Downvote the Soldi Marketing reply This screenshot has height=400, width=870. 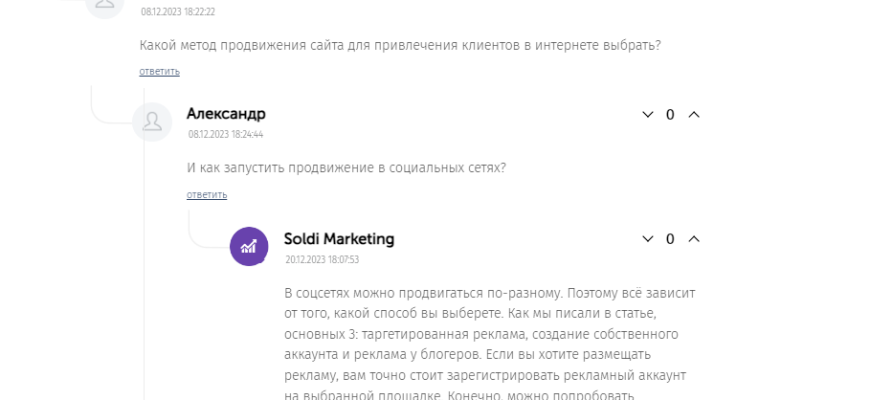tap(647, 240)
